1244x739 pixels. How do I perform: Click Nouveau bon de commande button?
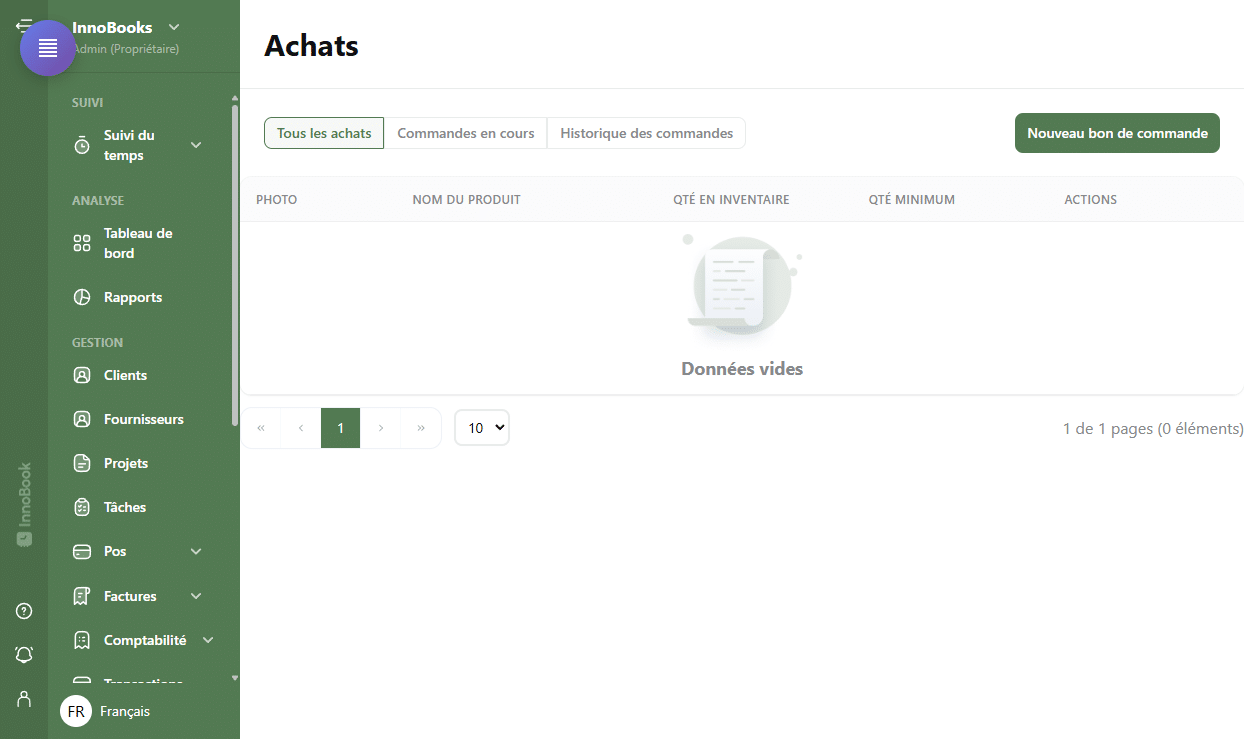(x=1117, y=133)
